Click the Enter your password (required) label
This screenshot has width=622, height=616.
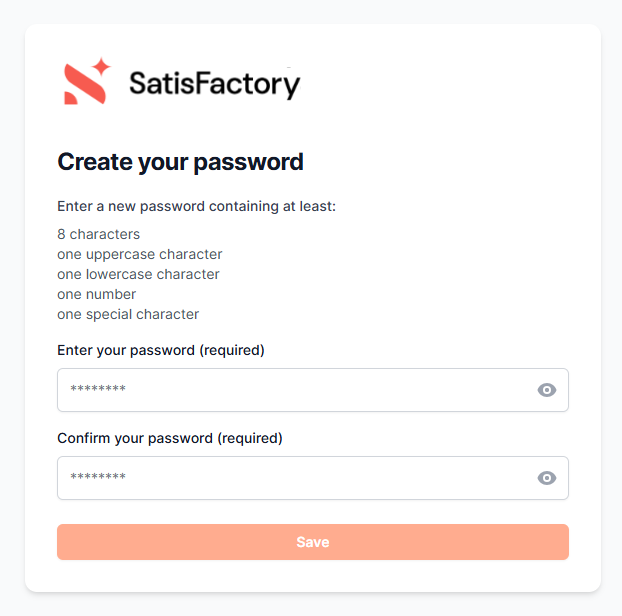point(160,350)
